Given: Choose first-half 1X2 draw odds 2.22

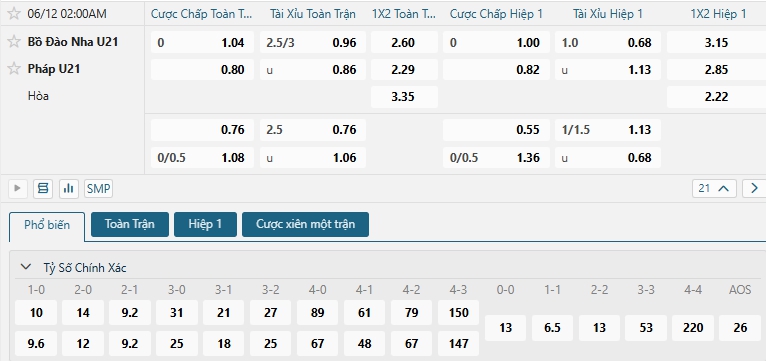Looking at the screenshot, I should 716,97.
